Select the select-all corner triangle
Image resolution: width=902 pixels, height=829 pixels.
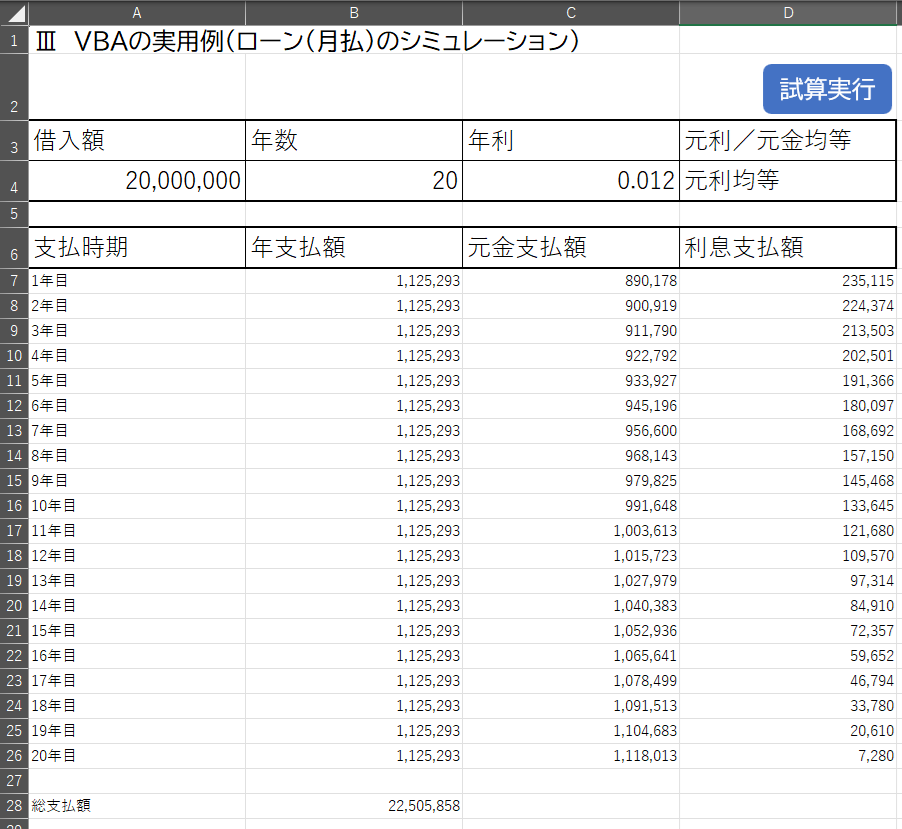14,12
